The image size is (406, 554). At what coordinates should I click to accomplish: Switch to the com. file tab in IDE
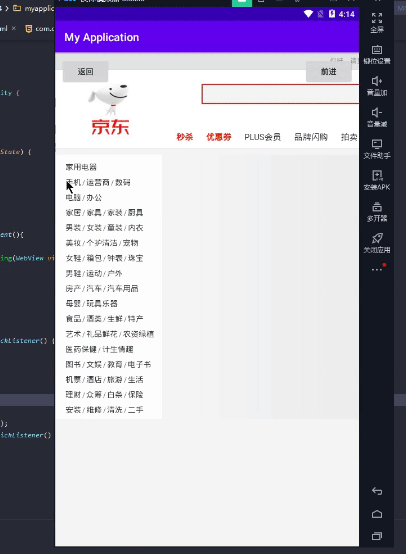40,29
